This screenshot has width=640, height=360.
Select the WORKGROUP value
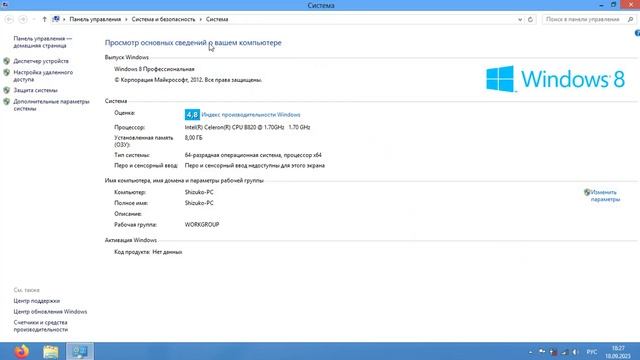pyautogui.click(x=202, y=225)
